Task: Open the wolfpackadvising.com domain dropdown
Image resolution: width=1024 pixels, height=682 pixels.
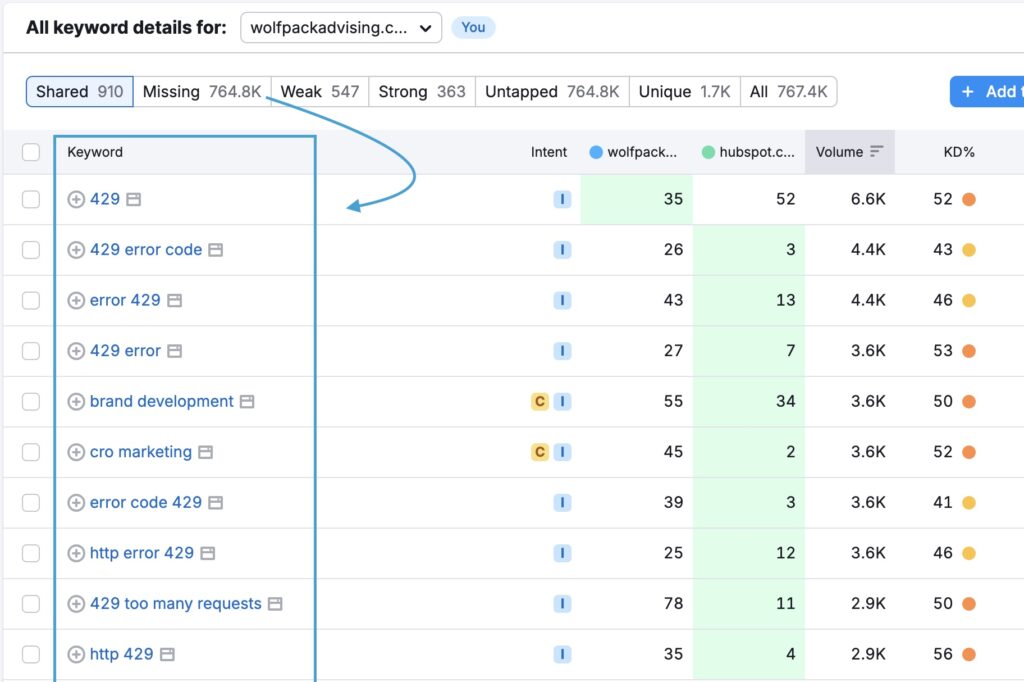Action: coord(340,27)
